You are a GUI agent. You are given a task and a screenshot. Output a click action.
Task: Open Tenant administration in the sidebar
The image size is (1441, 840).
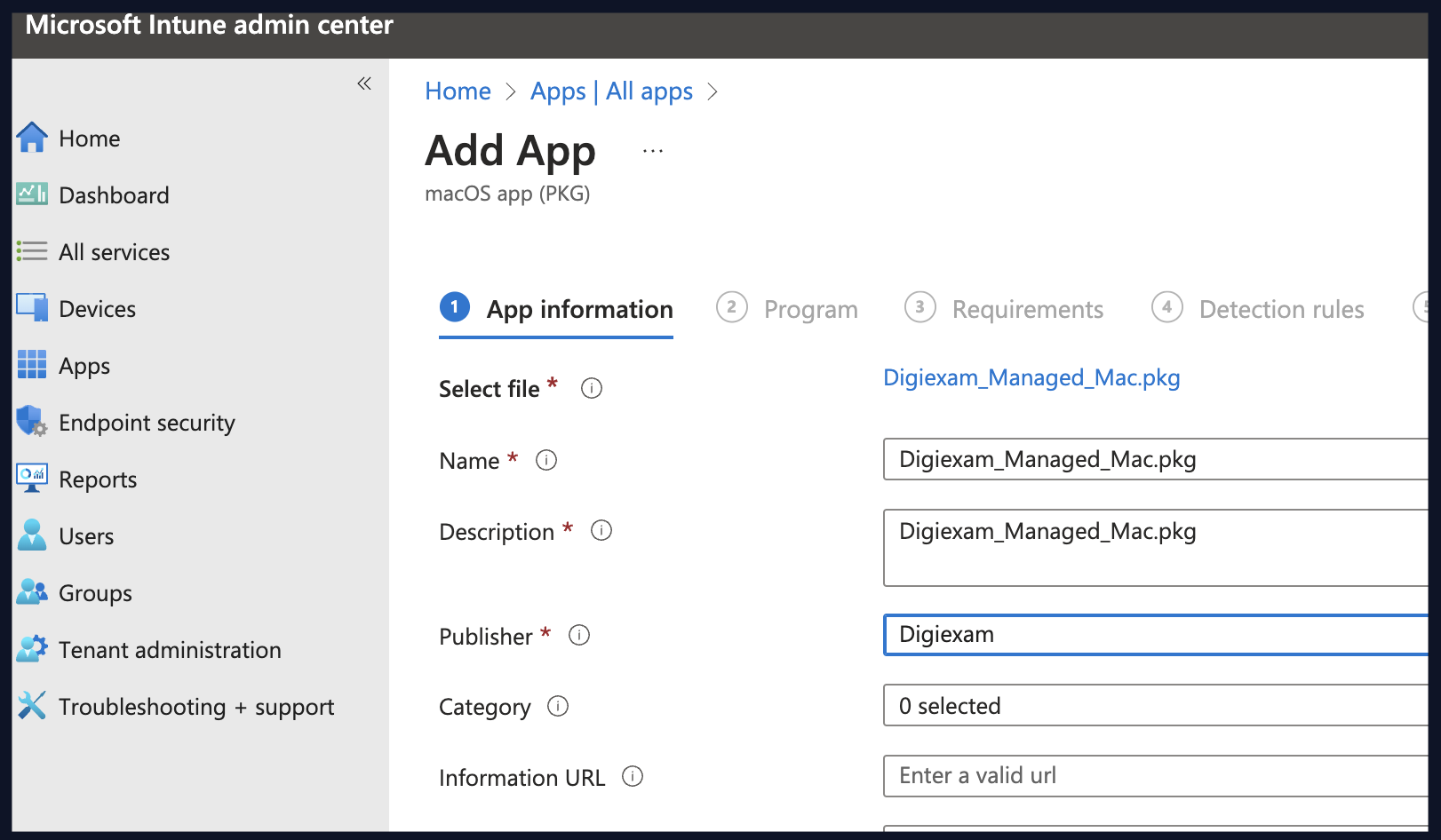170,650
